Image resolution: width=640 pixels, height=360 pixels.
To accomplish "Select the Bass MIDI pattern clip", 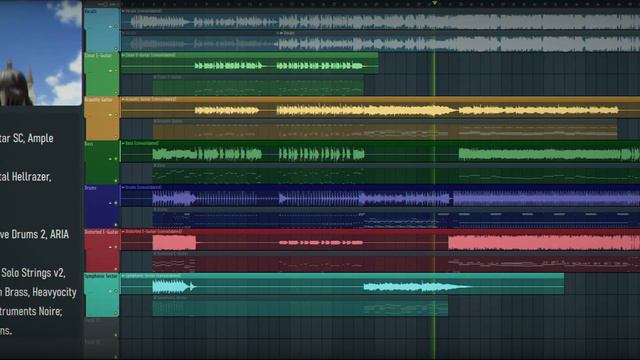I will (x=396, y=173).
